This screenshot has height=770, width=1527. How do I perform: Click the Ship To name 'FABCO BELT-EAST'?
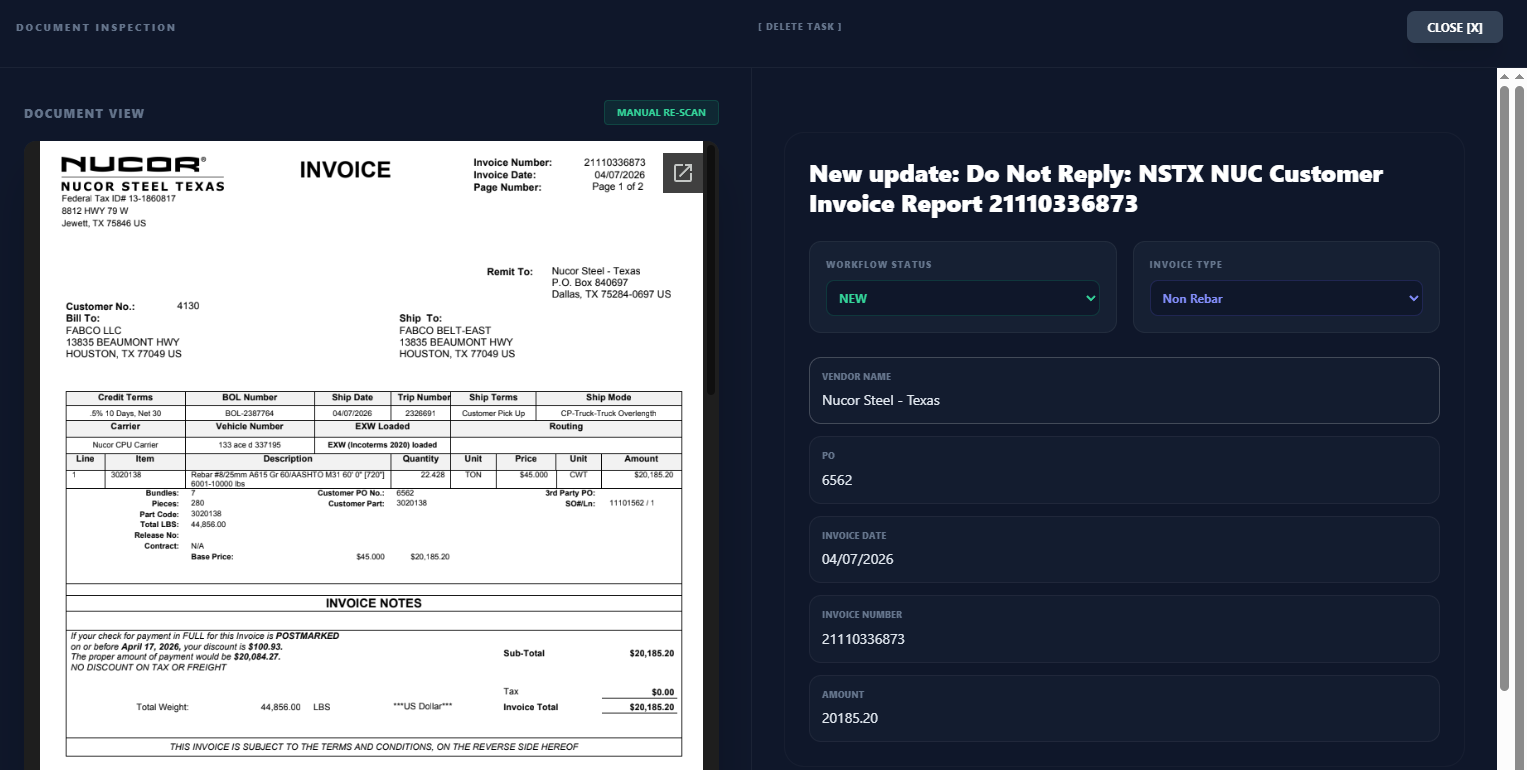445,330
